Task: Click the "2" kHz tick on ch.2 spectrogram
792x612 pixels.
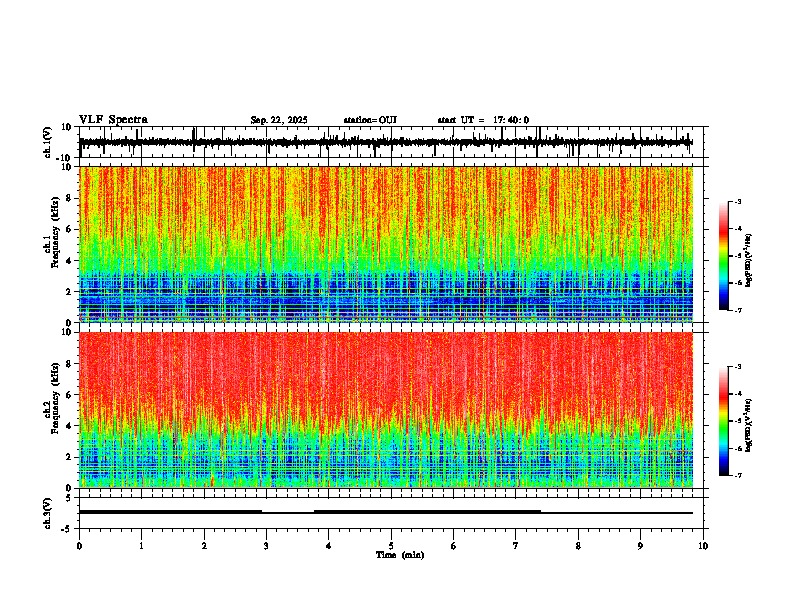Action: coord(69,457)
